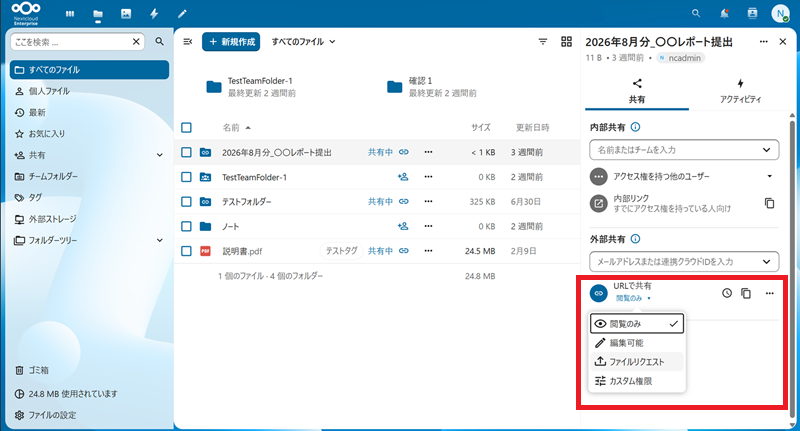This screenshot has height=431, width=800.
Task: Click share icon on TestTeamFolder-1 row
Action: pos(403,177)
